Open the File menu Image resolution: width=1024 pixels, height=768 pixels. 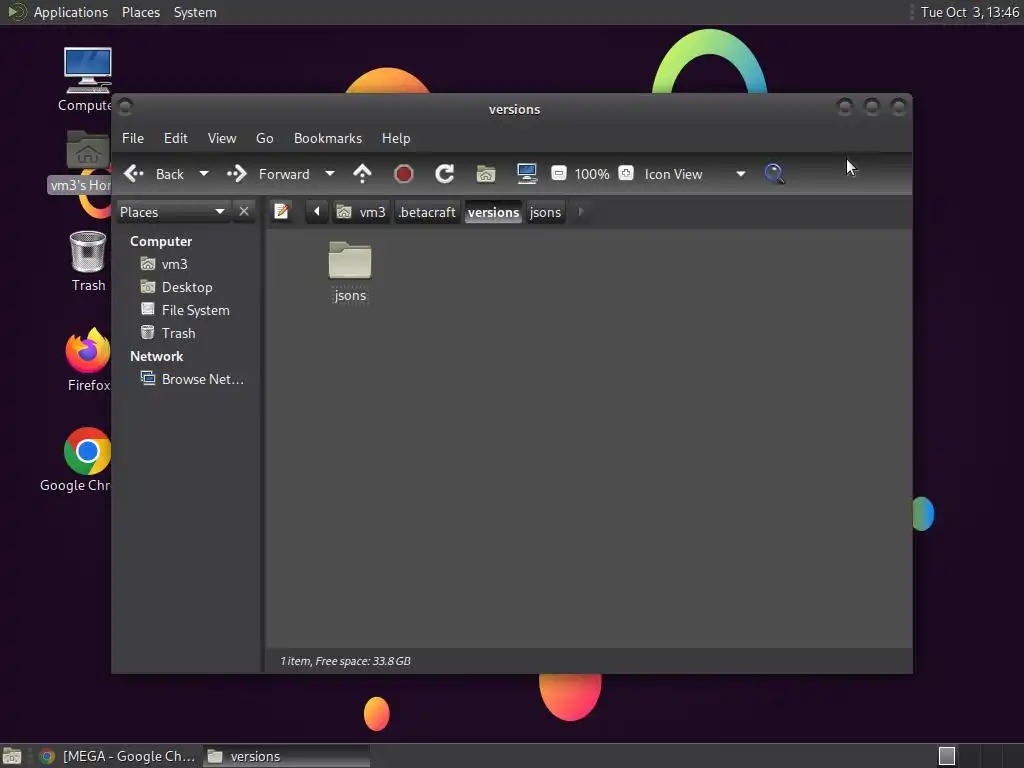click(133, 138)
